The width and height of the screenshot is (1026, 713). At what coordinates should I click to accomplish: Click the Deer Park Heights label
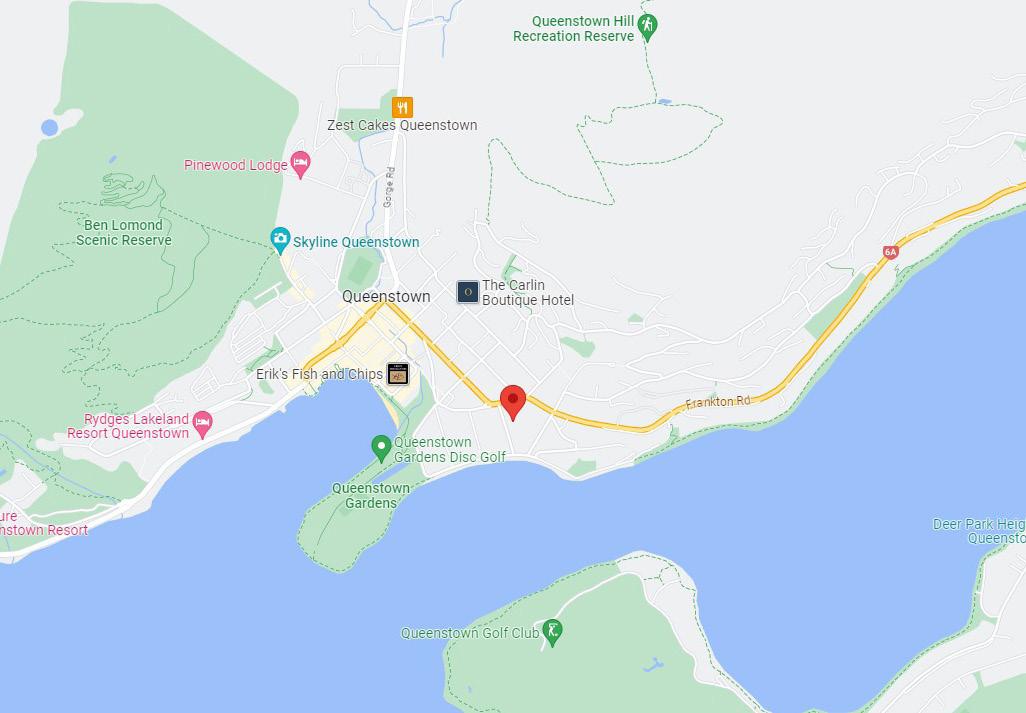[979, 531]
